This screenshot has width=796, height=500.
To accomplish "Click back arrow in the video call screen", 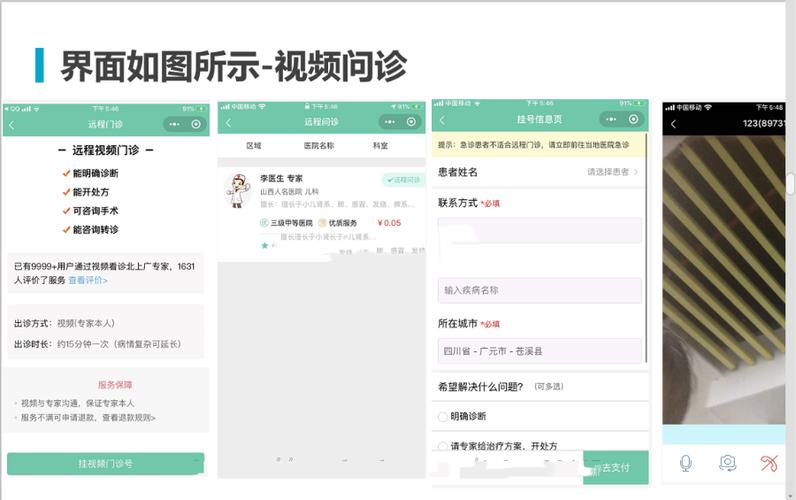I will pos(673,124).
